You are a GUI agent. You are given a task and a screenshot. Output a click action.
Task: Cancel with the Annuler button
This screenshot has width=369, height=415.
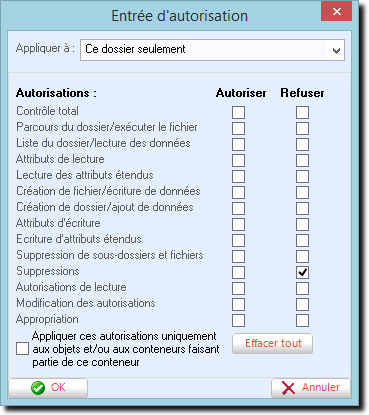point(311,388)
